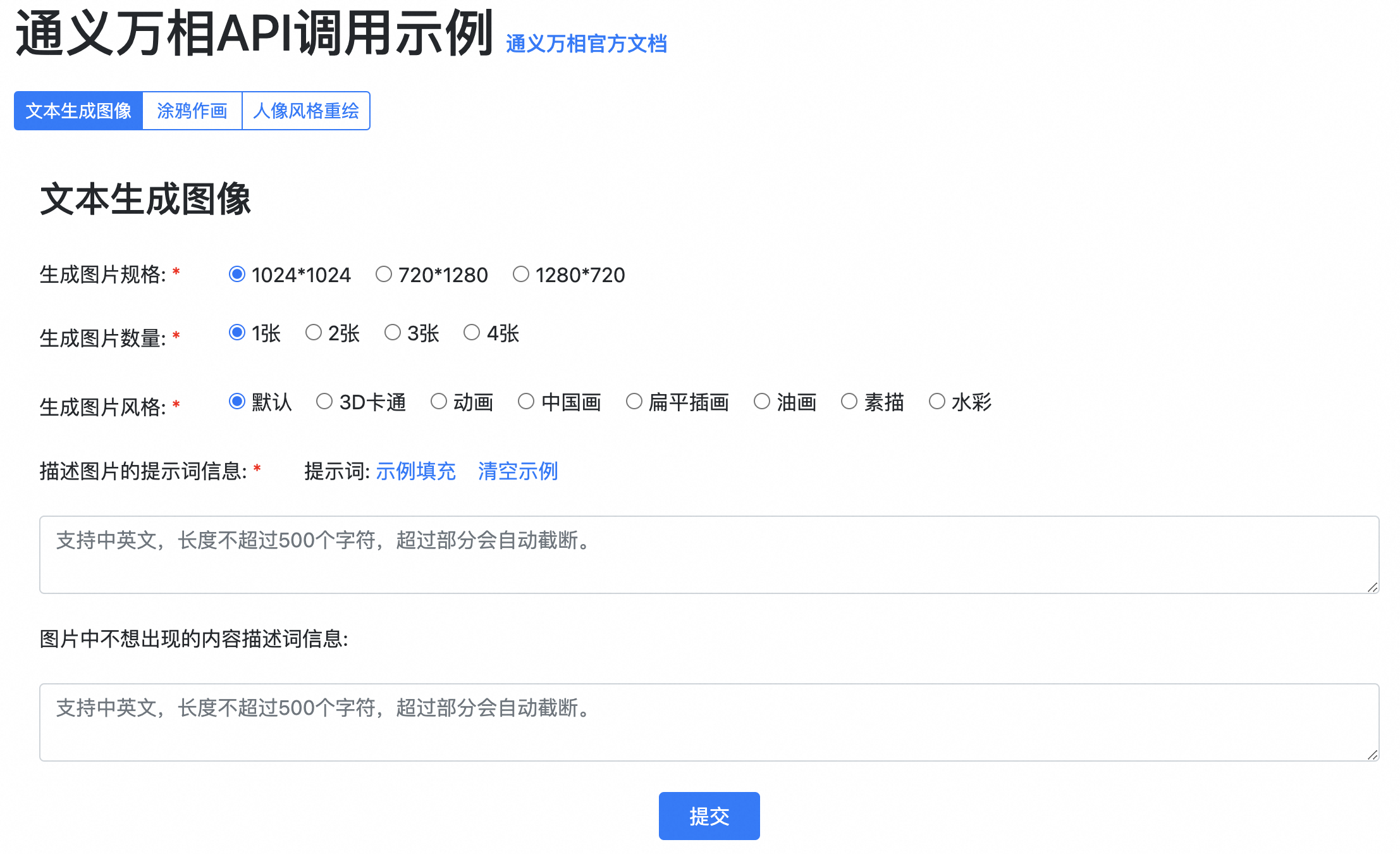
Task: Click the 生成图片数量 label
Action: 102,338
